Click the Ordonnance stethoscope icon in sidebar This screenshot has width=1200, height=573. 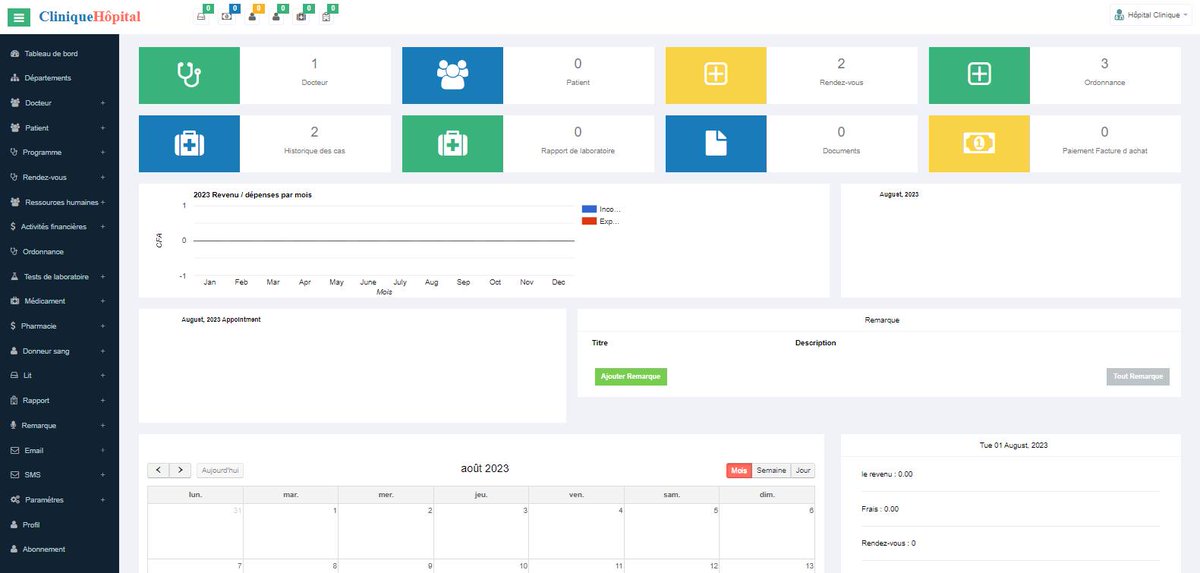pyautogui.click(x=14, y=252)
